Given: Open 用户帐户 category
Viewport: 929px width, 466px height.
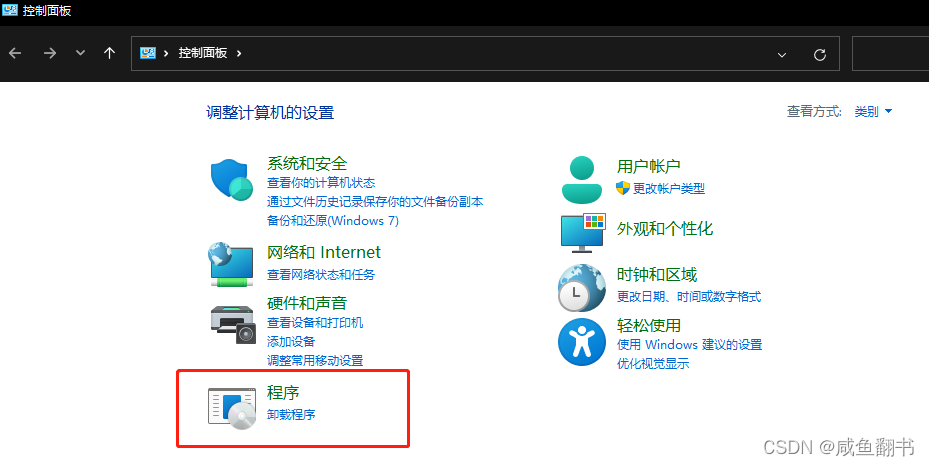Looking at the screenshot, I should point(649,166).
